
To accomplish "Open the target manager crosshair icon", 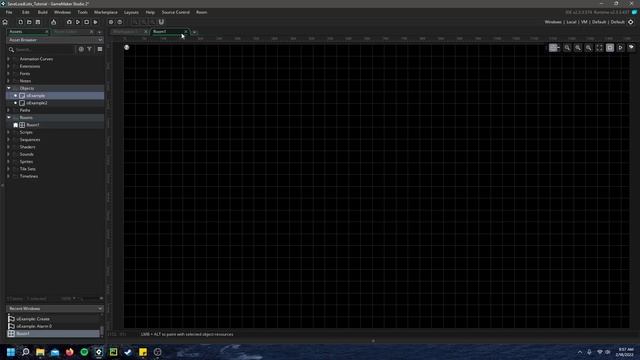I will coord(631,22).
